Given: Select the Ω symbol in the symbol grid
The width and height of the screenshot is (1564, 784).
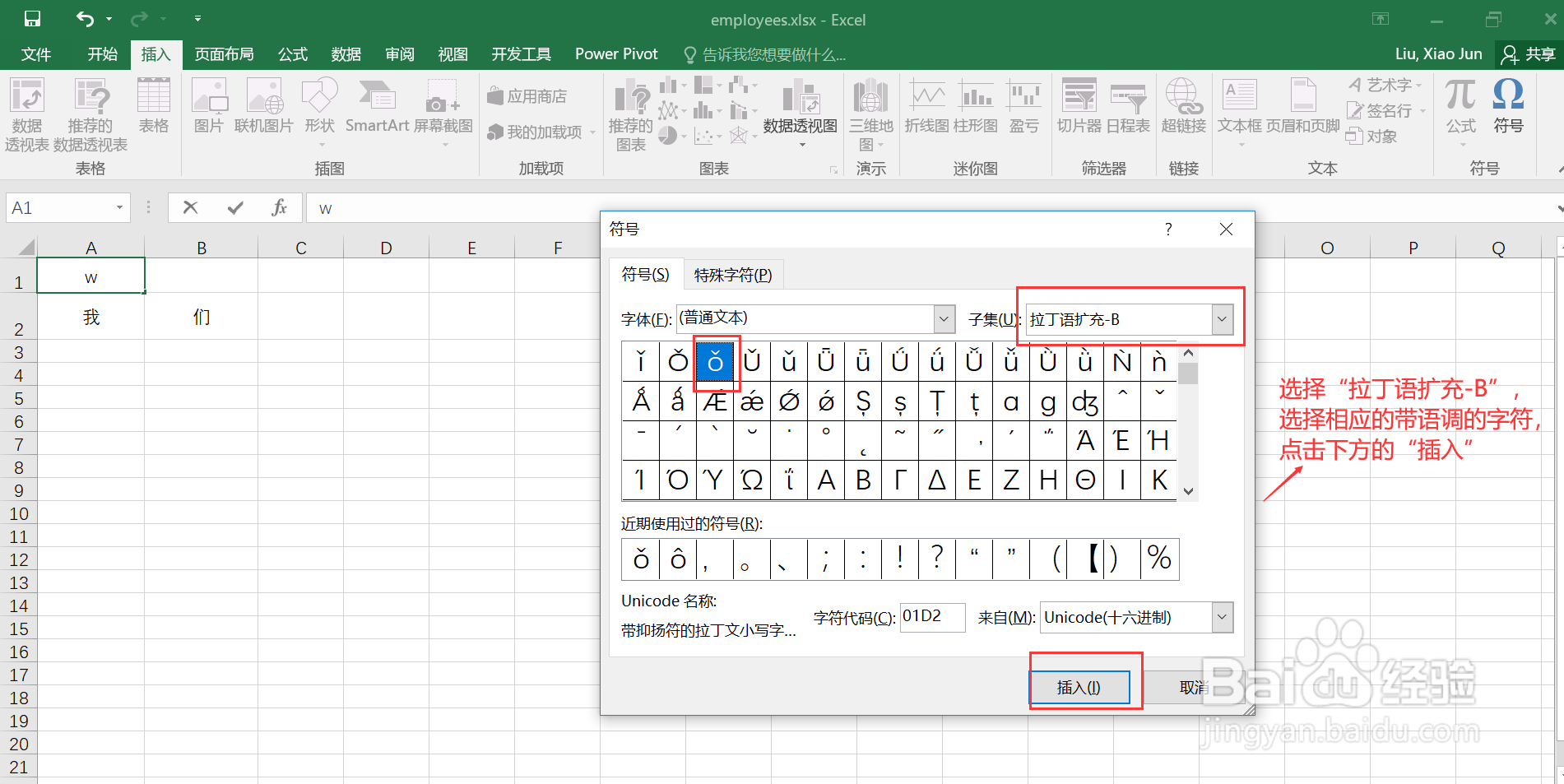Looking at the screenshot, I should click(751, 480).
